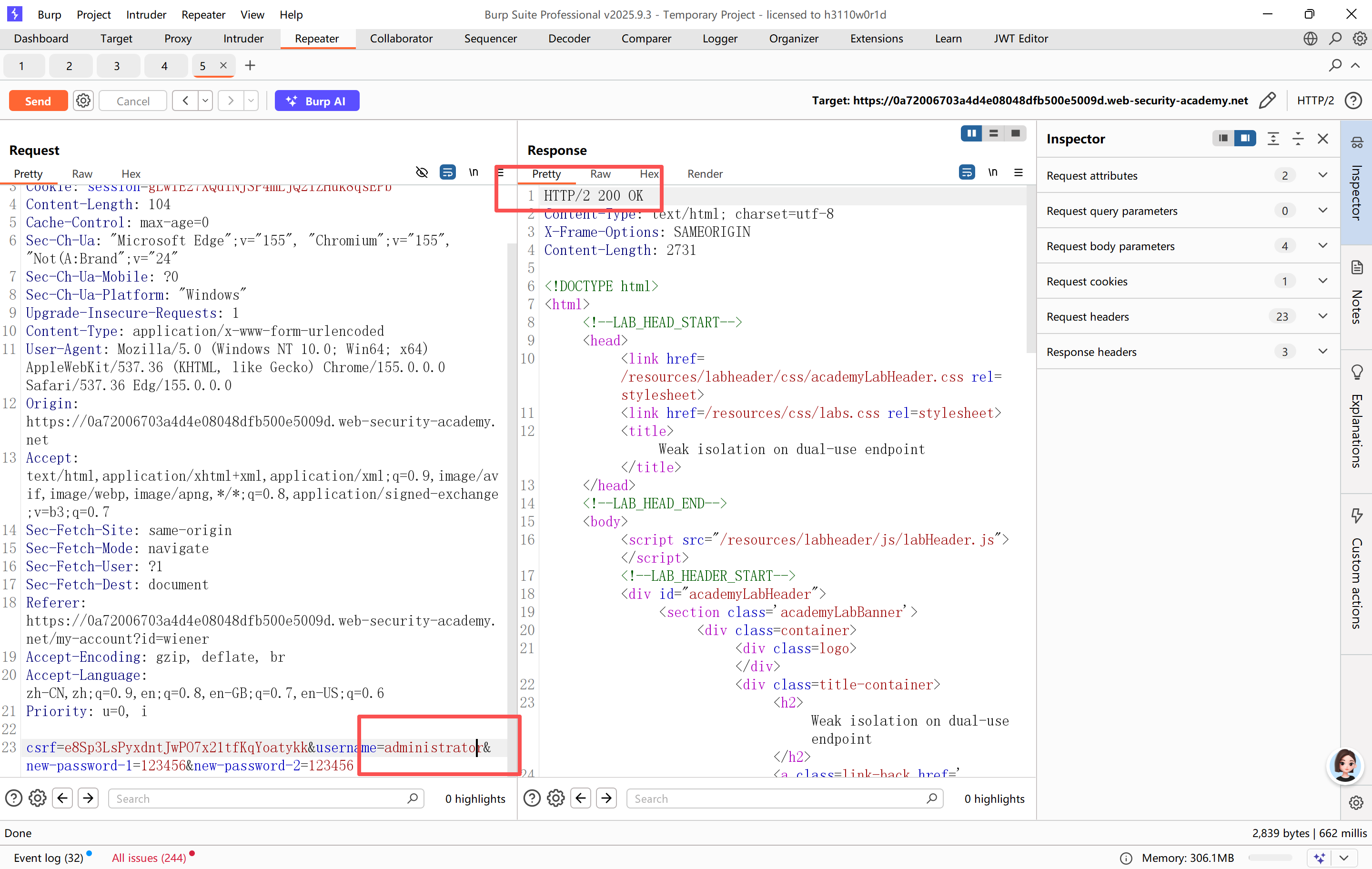Screen dimensions: 1372x869
Task: Switch to side-by-side request/response layout
Action: click(x=971, y=133)
